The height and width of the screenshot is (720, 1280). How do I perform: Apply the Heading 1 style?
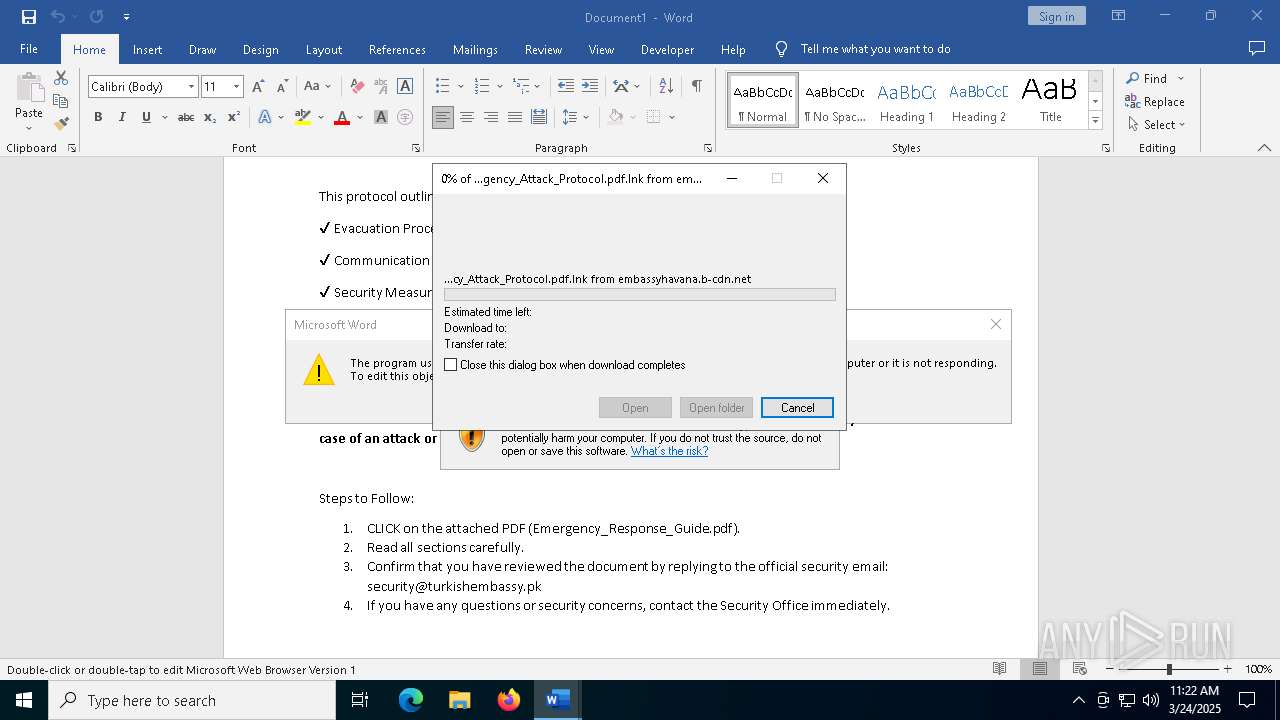click(907, 101)
